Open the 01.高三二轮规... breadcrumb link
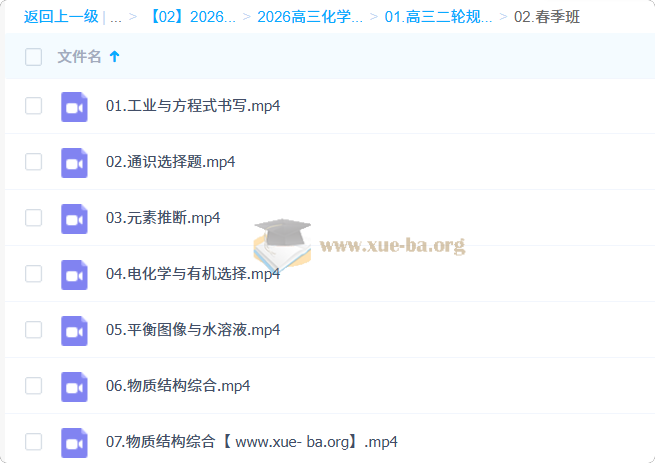 pos(438,17)
